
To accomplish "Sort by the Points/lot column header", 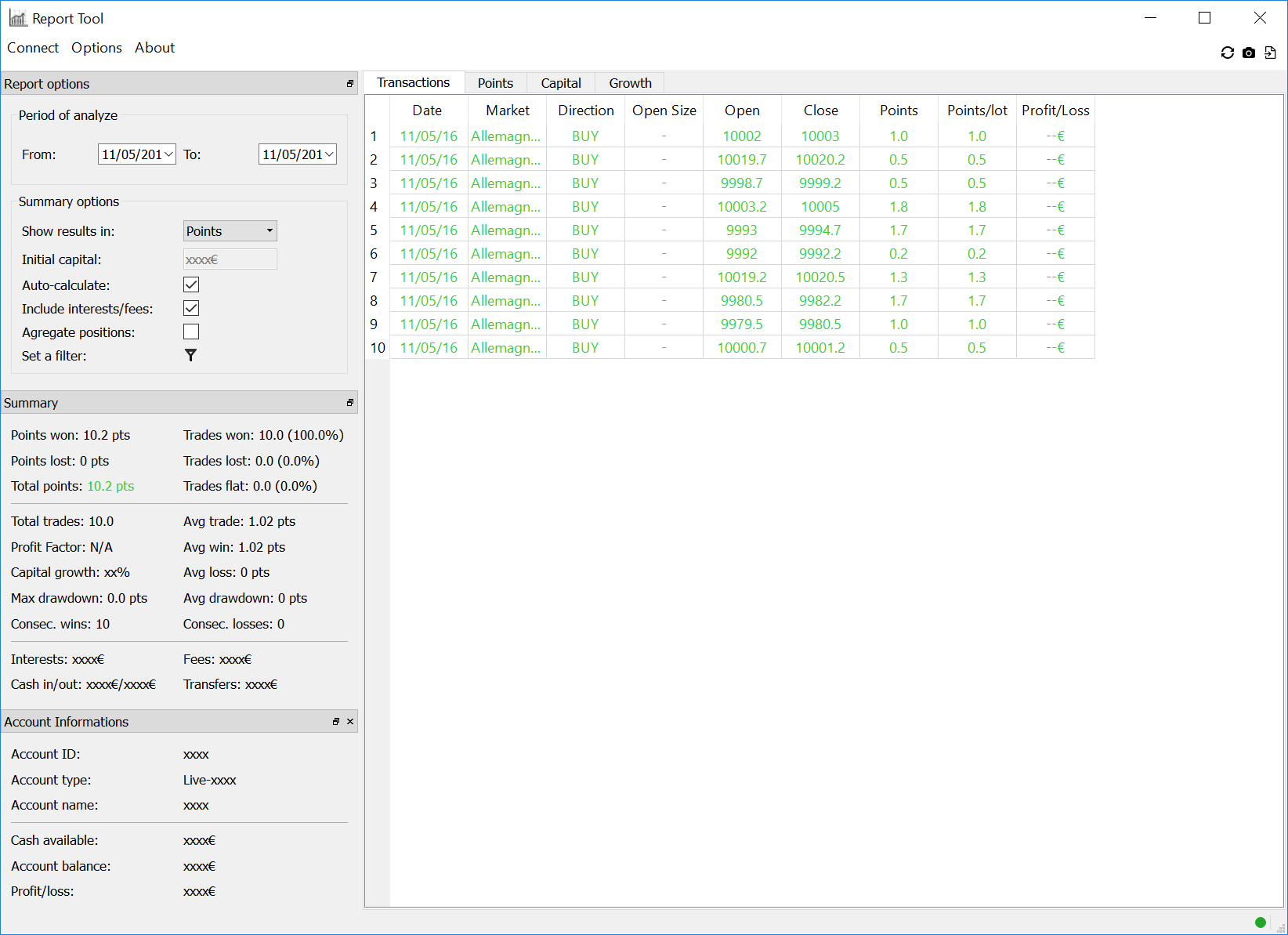I will pyautogui.click(x=978, y=111).
